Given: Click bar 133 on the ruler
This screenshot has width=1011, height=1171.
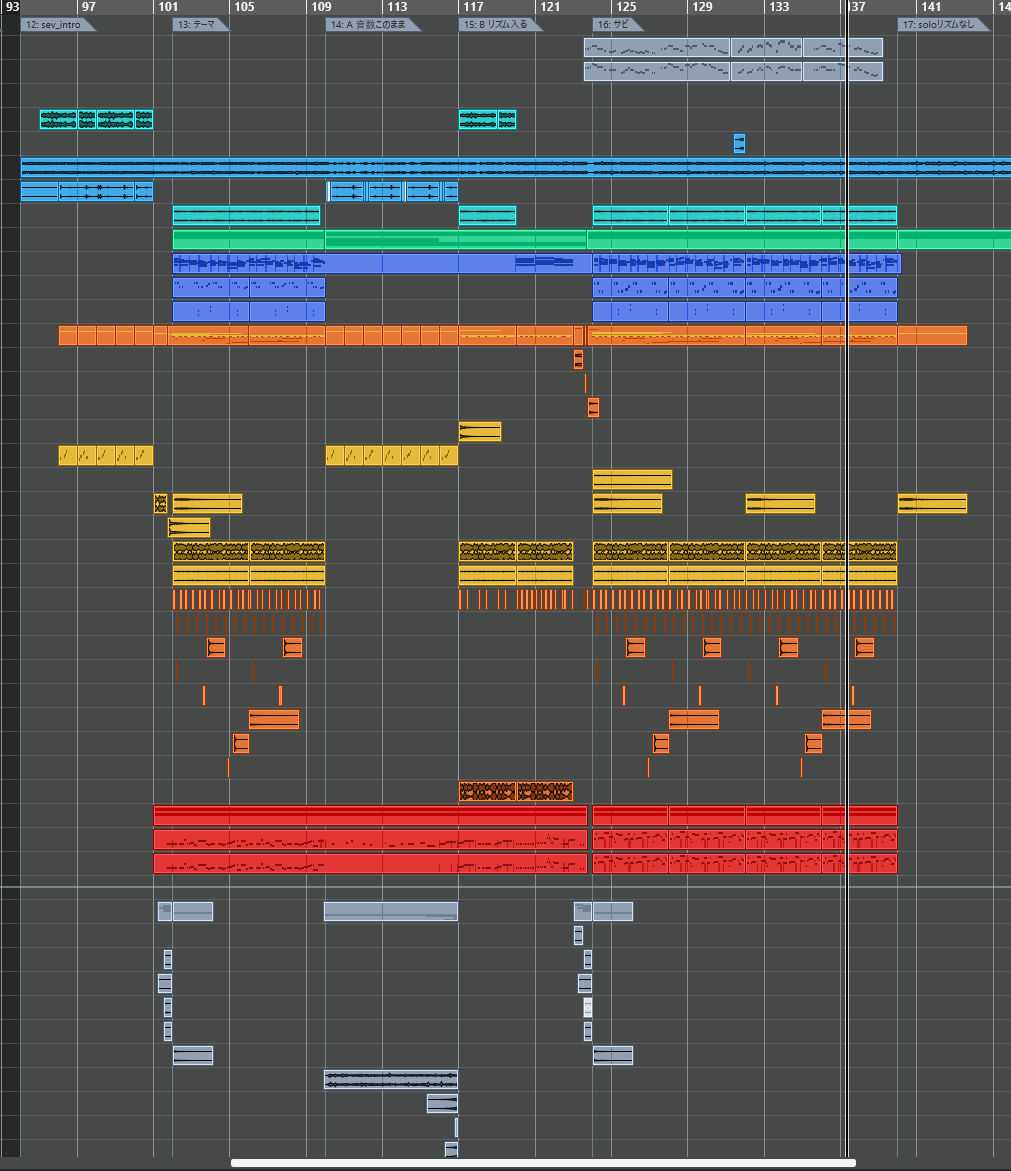Looking at the screenshot, I should point(779,7).
